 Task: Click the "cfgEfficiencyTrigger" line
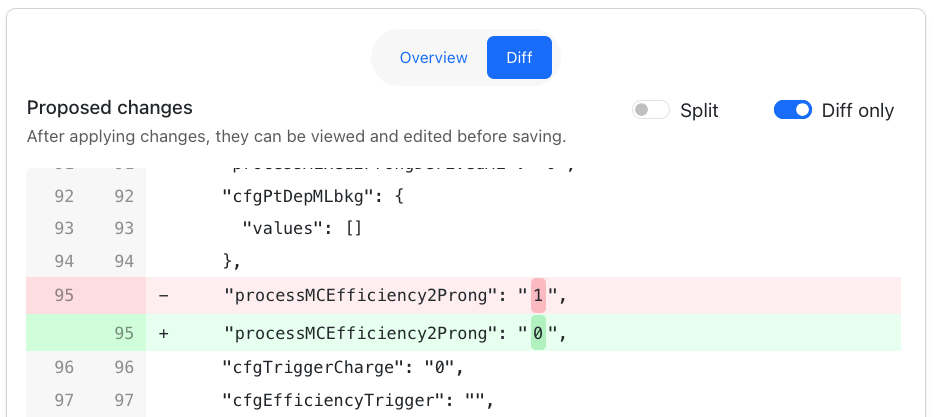pyautogui.click(x=358, y=401)
